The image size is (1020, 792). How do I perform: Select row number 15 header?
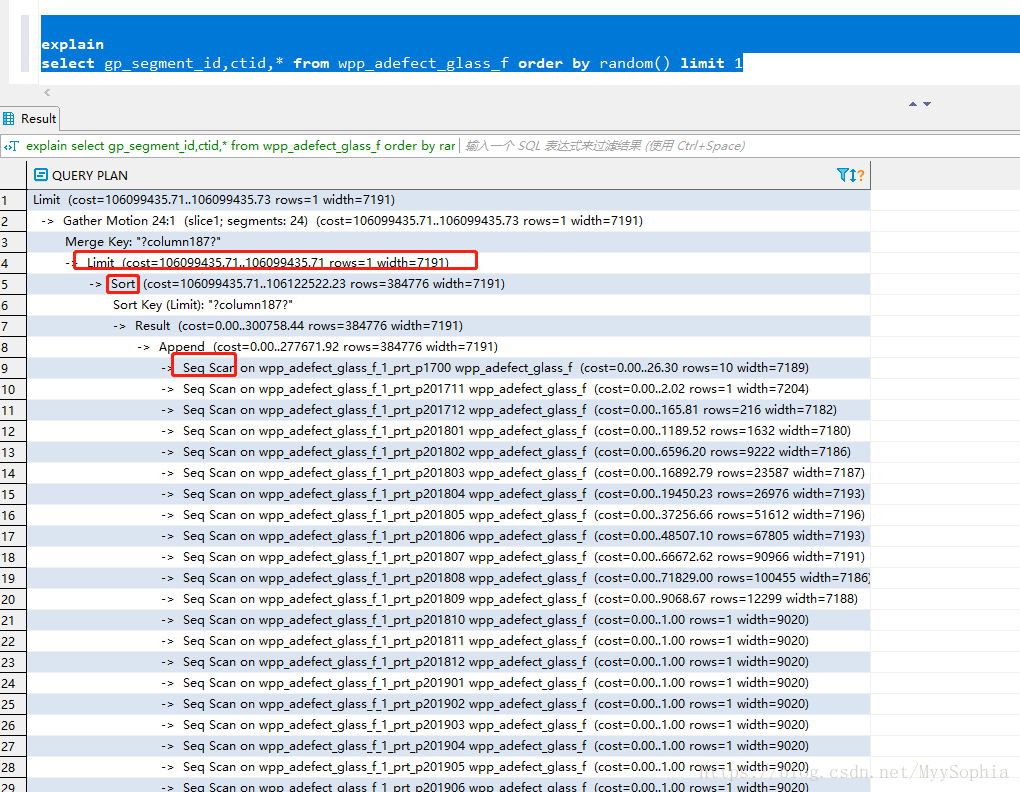pyautogui.click(x=13, y=494)
